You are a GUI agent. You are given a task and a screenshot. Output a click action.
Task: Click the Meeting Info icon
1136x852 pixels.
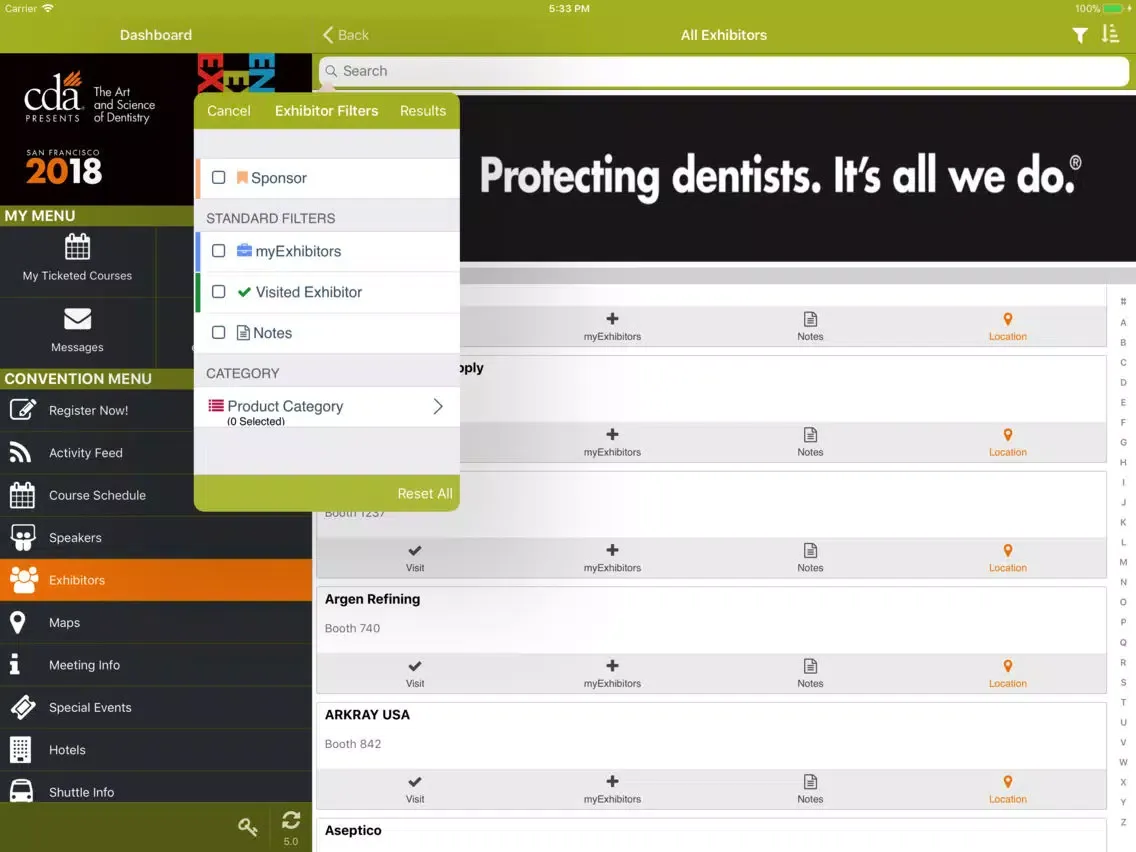15,664
